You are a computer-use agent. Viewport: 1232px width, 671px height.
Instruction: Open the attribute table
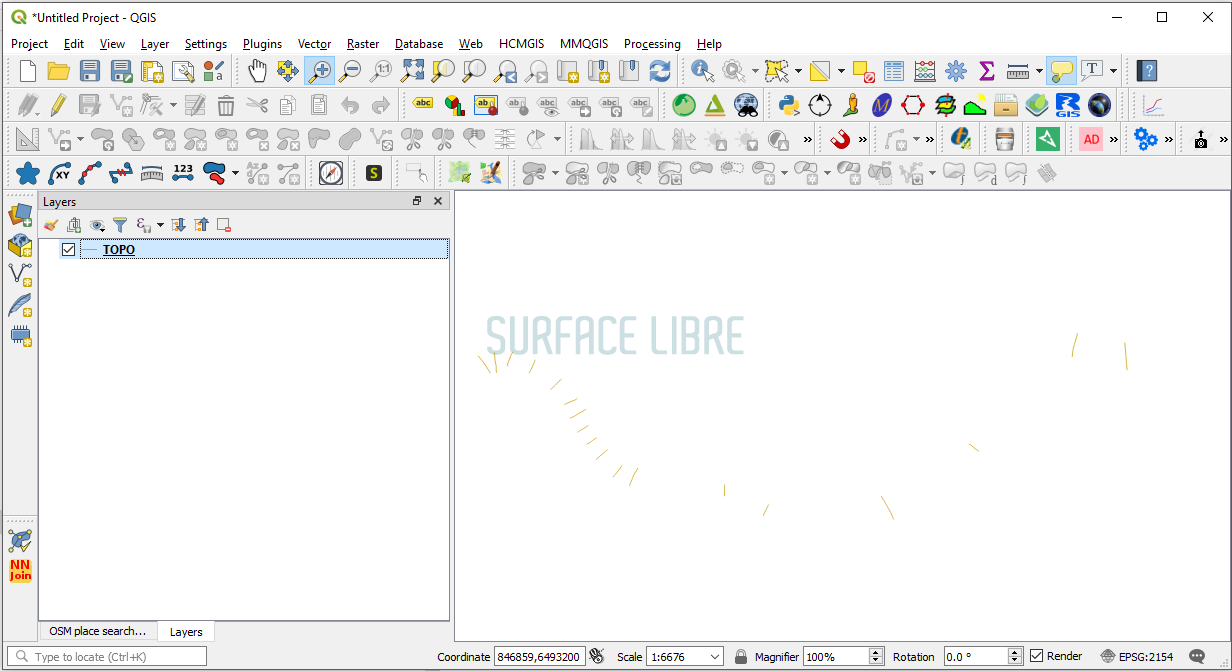894,71
